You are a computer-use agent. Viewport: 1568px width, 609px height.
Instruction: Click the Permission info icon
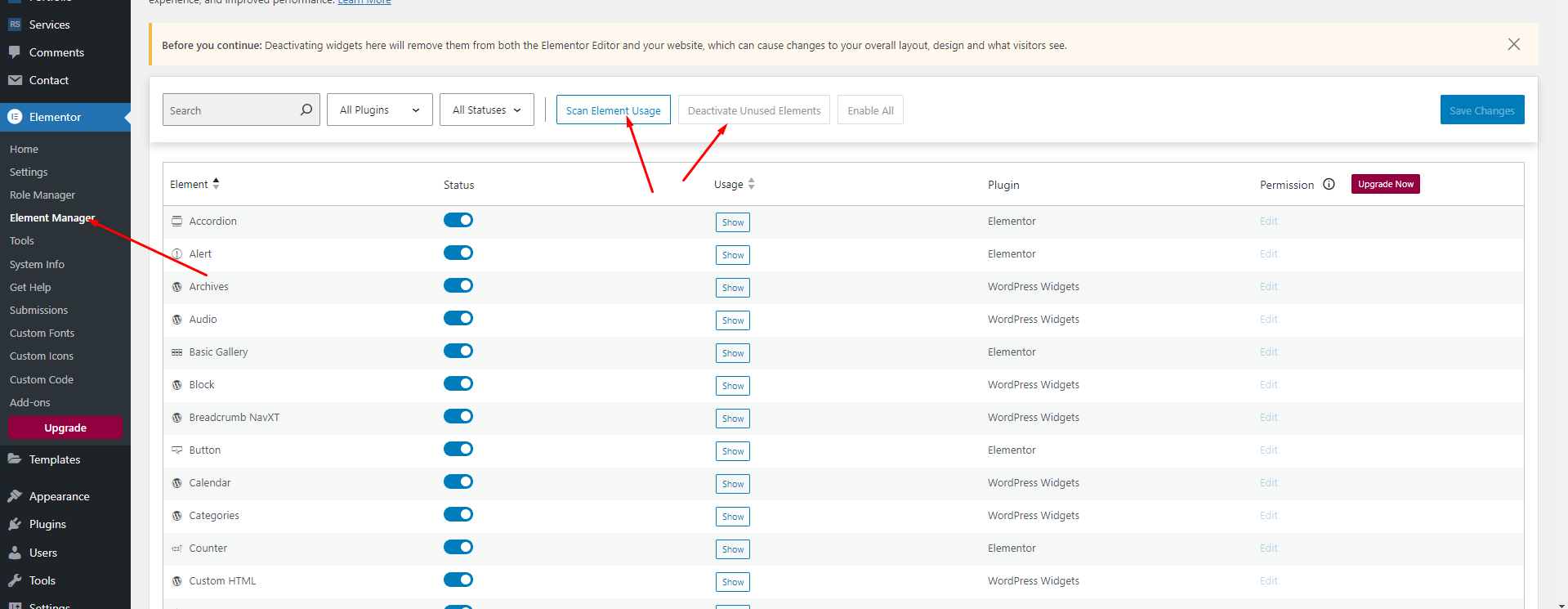(x=1329, y=184)
